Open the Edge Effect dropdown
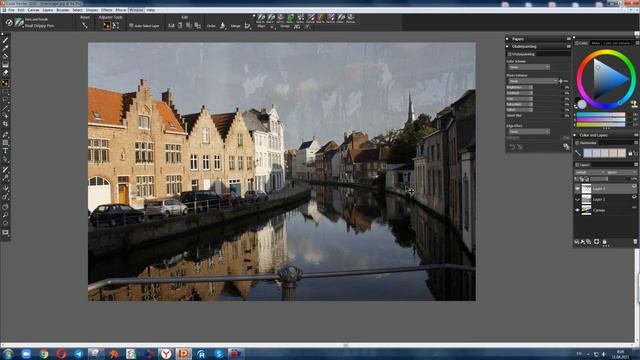The width and height of the screenshot is (640, 360). 529,131
